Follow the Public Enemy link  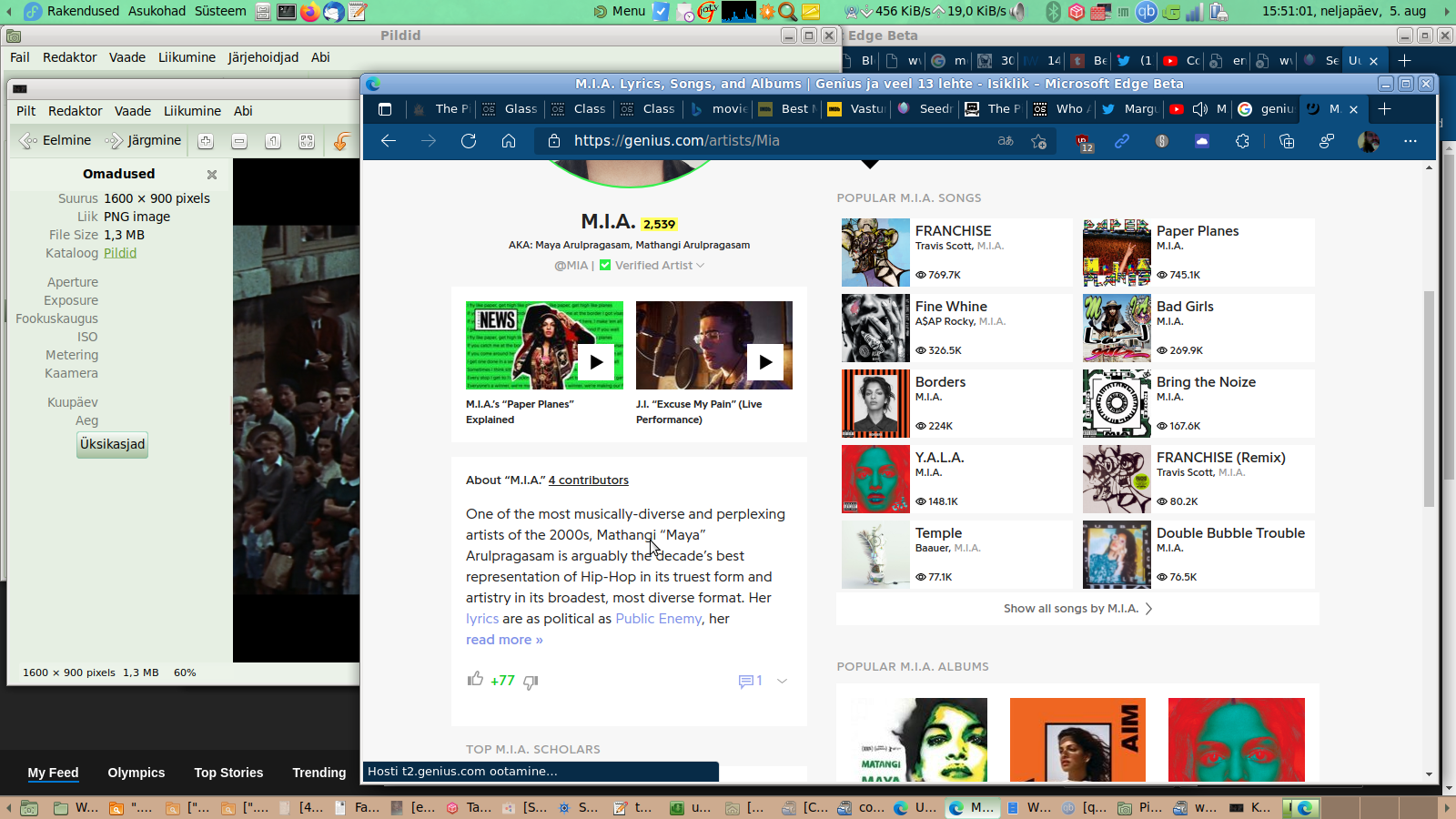659,619
